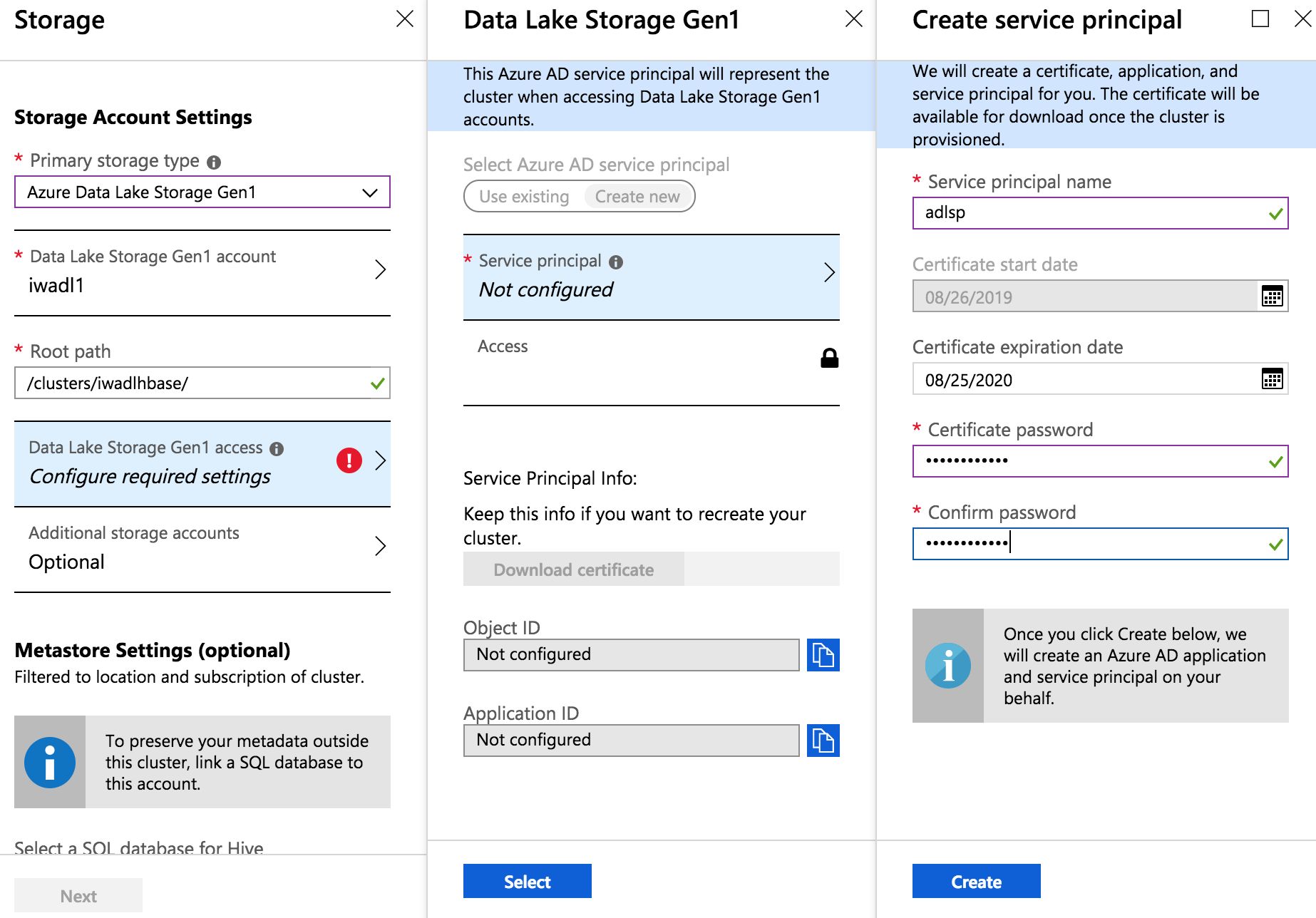Click the Storage Account Settings heading

(133, 117)
